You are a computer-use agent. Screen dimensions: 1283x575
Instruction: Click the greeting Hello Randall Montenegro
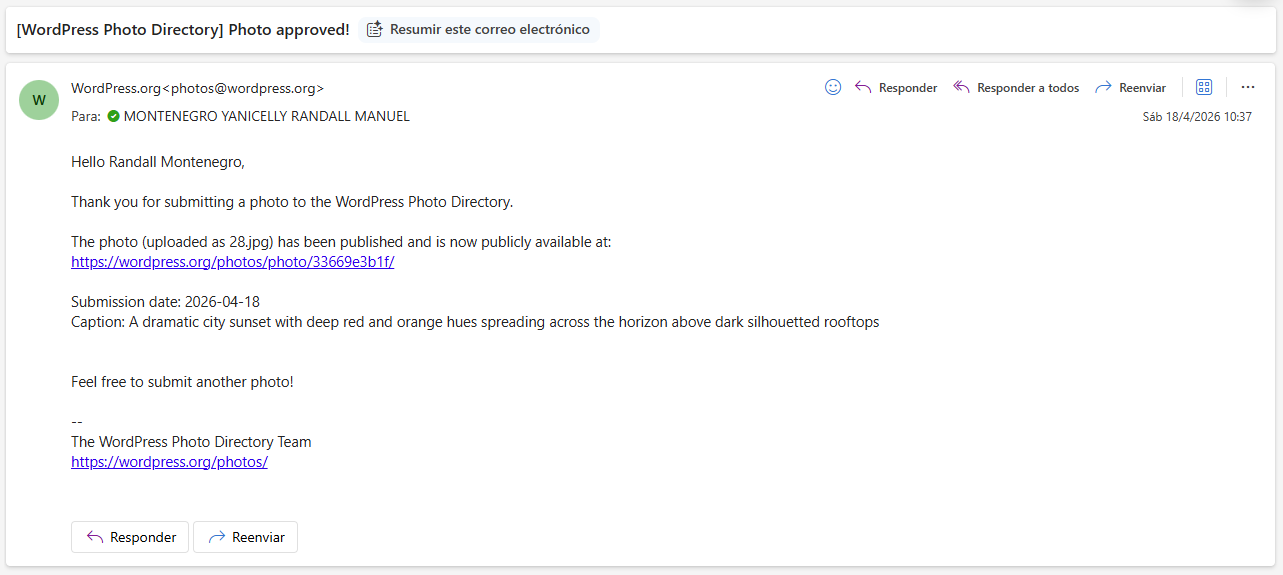pos(158,161)
